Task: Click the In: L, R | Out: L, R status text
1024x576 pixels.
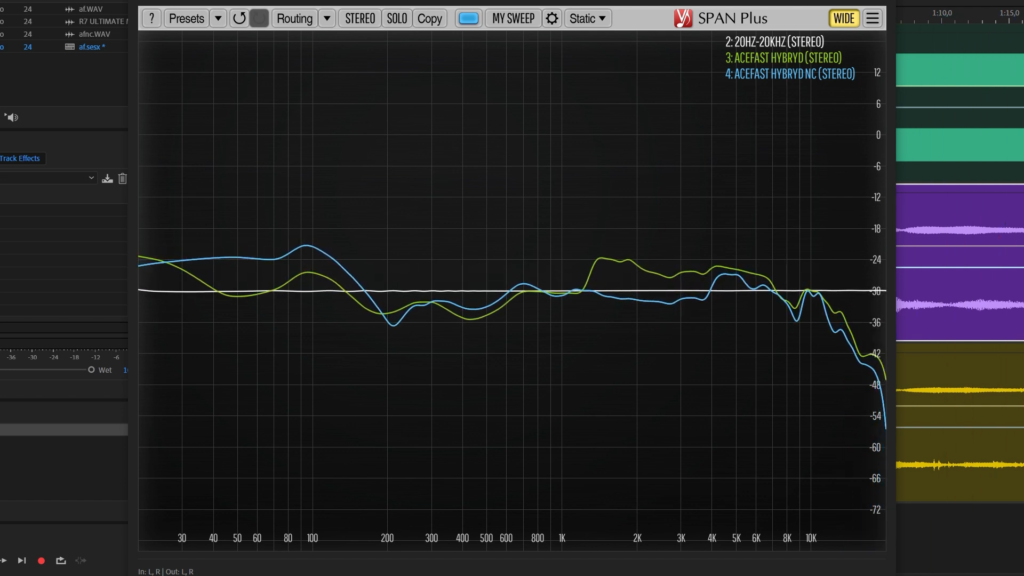Action: coord(166,571)
